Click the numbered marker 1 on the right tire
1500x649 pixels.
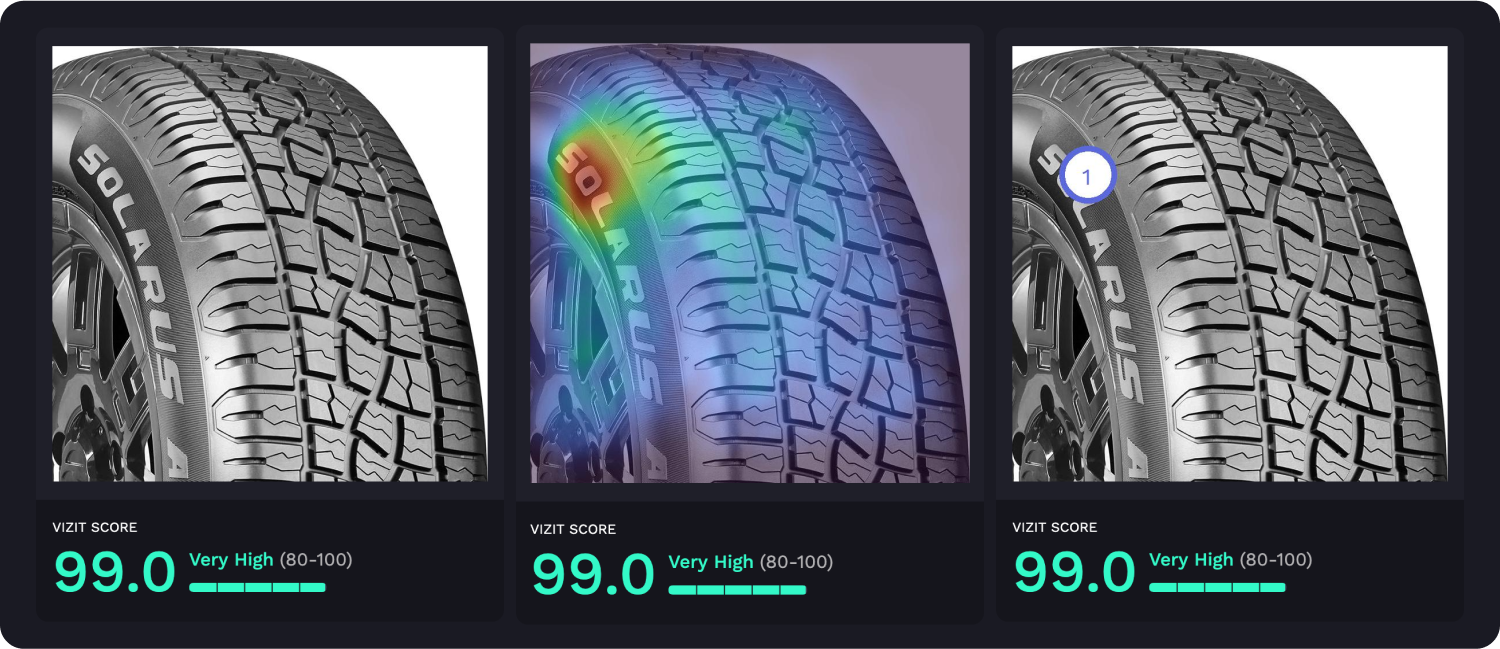(1087, 176)
